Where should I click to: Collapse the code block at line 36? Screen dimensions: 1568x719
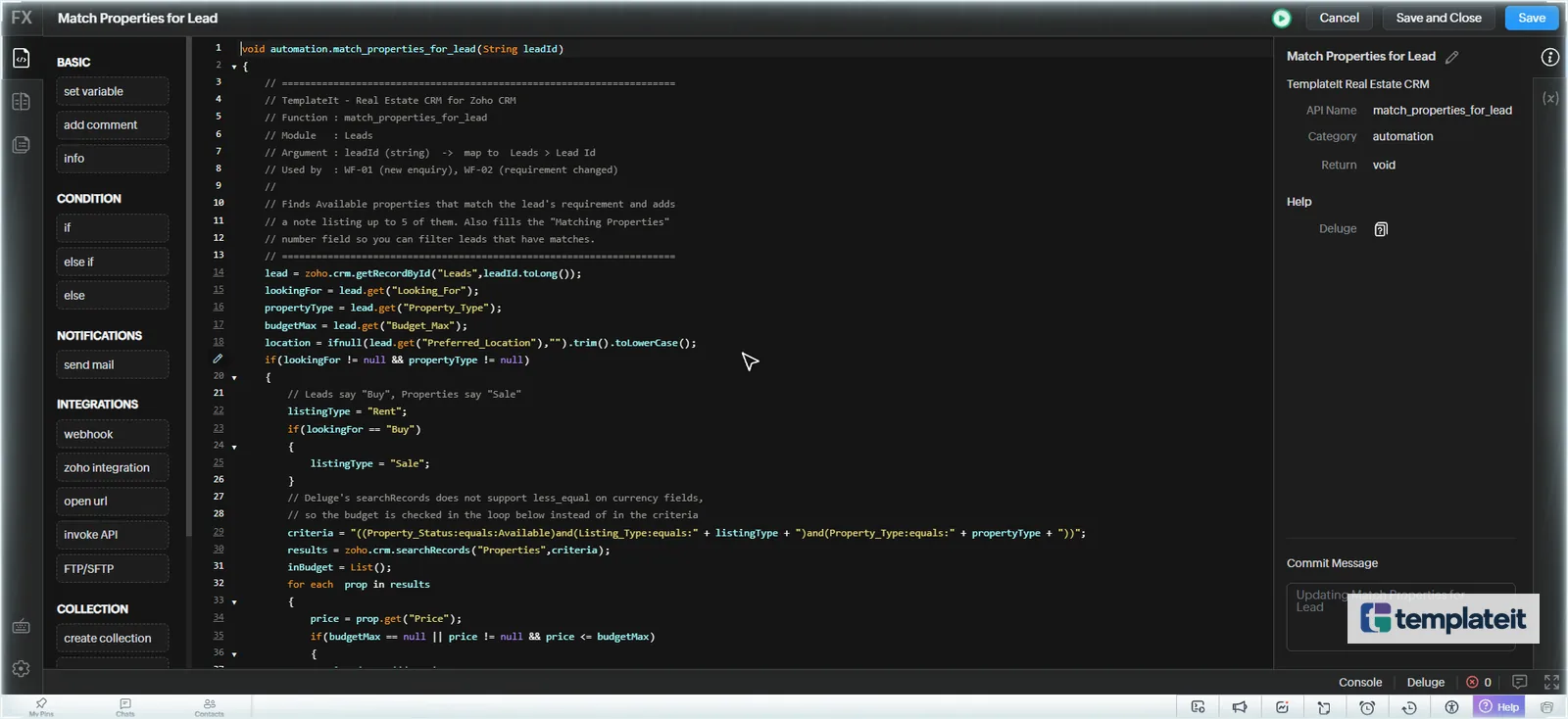pos(234,653)
